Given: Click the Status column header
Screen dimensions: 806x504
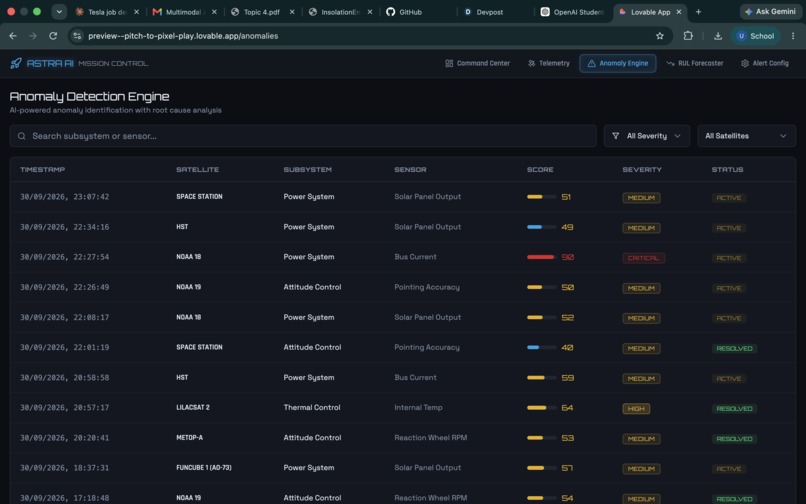Looking at the screenshot, I should click(x=727, y=169).
